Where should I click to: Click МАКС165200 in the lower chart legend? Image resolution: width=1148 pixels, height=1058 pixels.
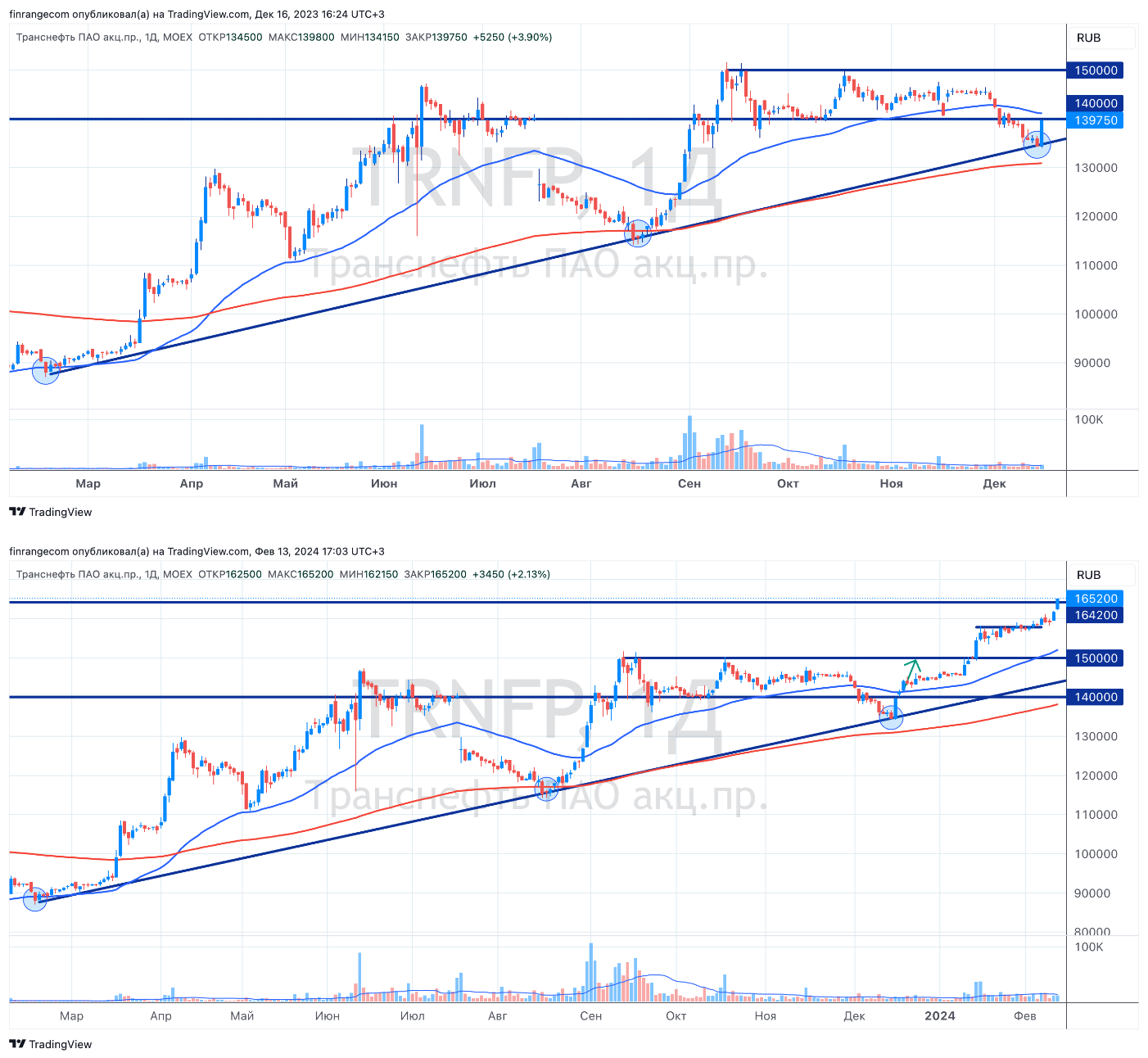click(x=301, y=574)
